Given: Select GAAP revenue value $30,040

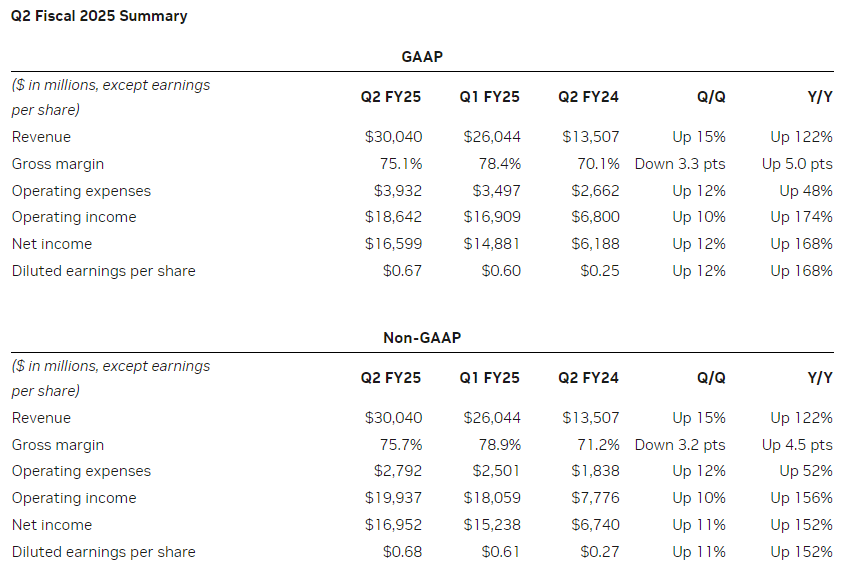Looking at the screenshot, I should coord(393,137).
